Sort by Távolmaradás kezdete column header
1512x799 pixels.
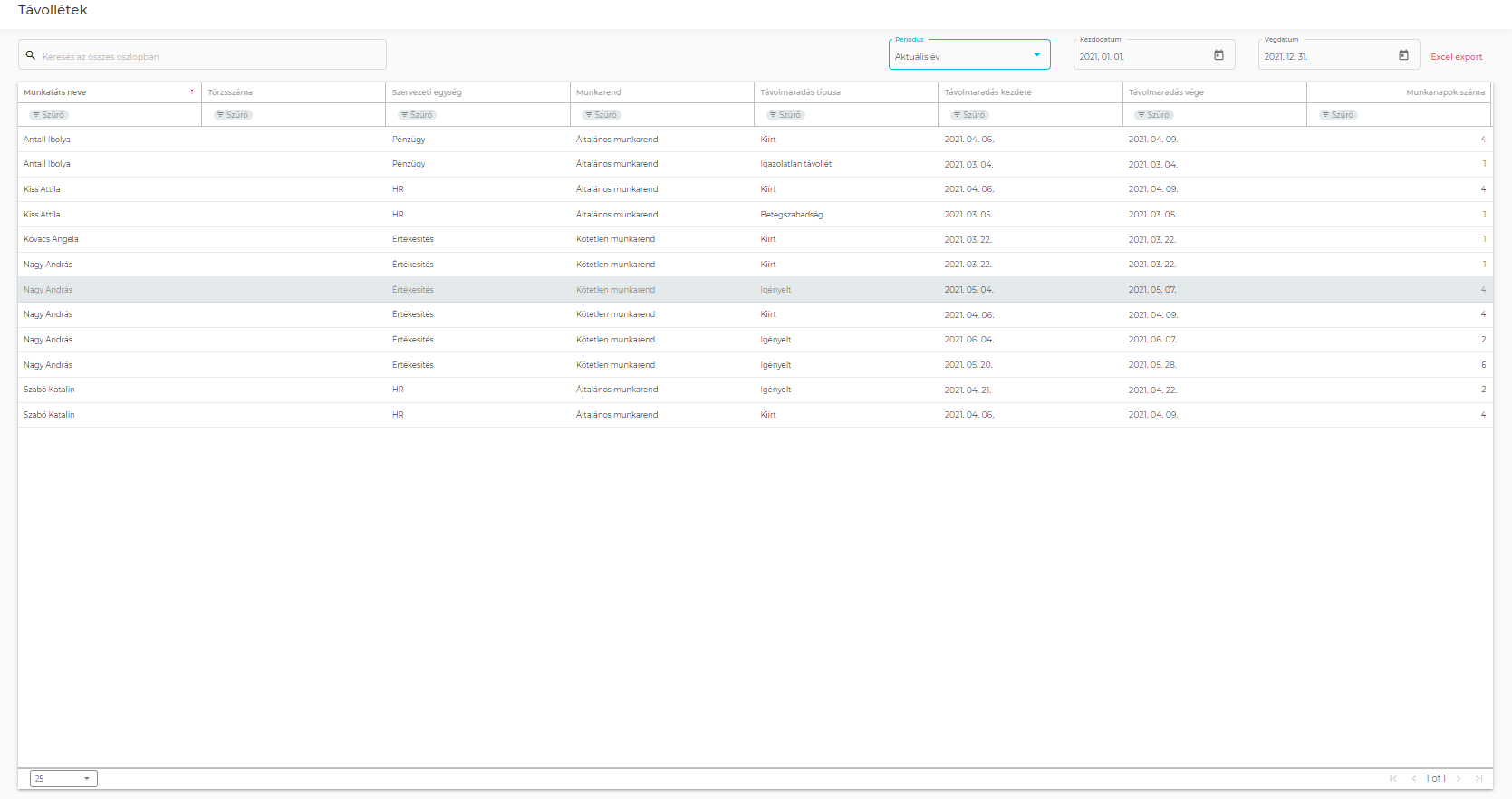point(987,92)
